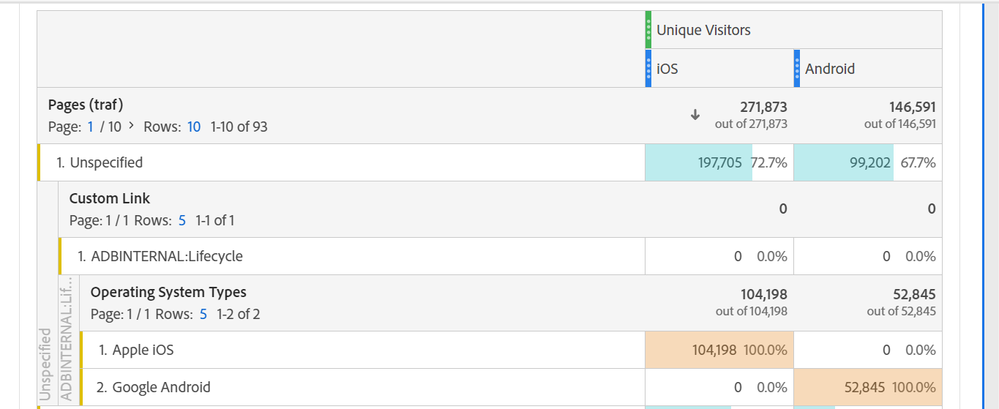Change Operating System Types rows count
This screenshot has width=999, height=409.
(203, 314)
